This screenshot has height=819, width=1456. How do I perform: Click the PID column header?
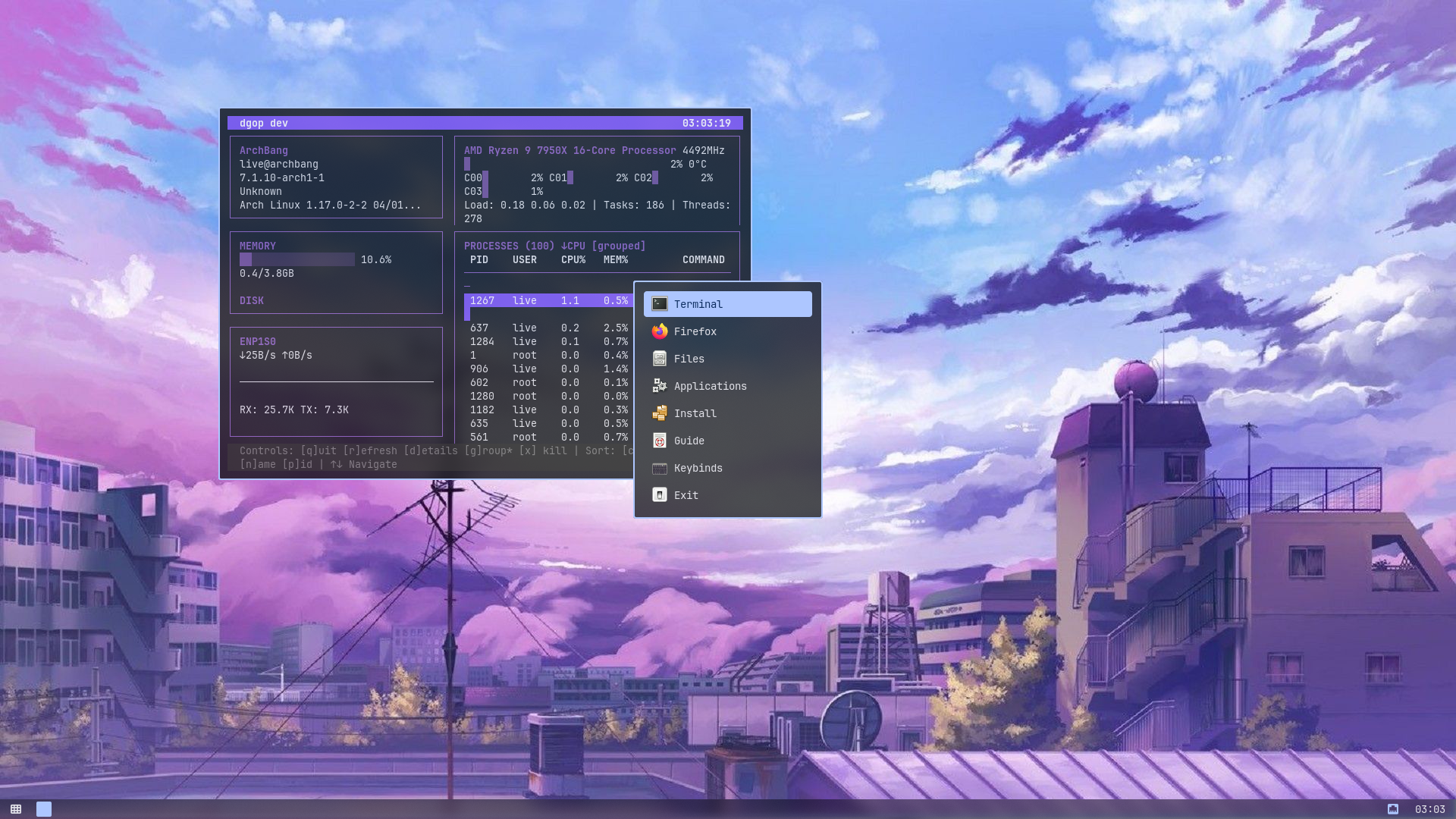[479, 259]
